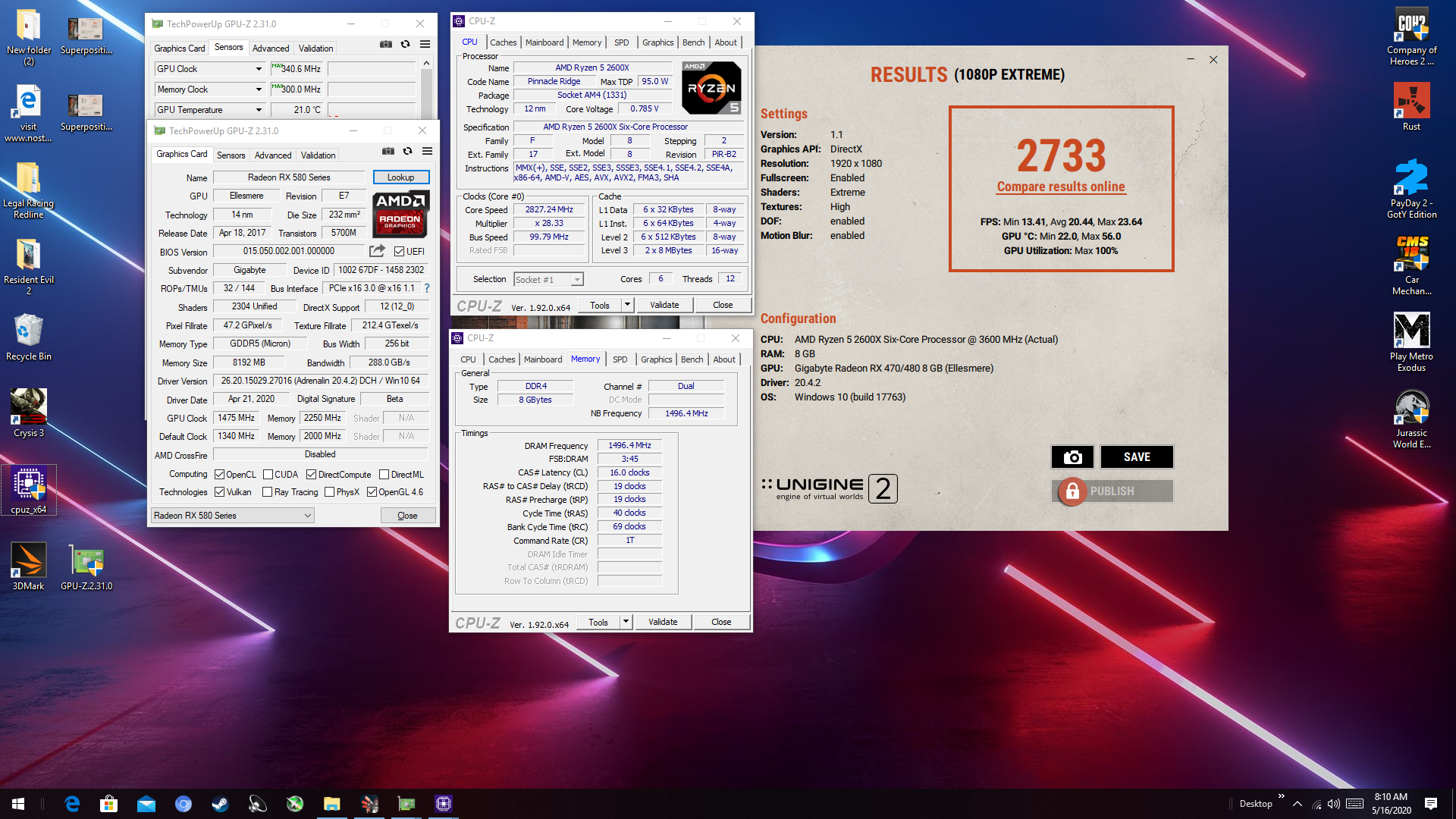Toggle DirectCompute checkbox
Viewport: 1456px width, 819px height.
coord(311,475)
